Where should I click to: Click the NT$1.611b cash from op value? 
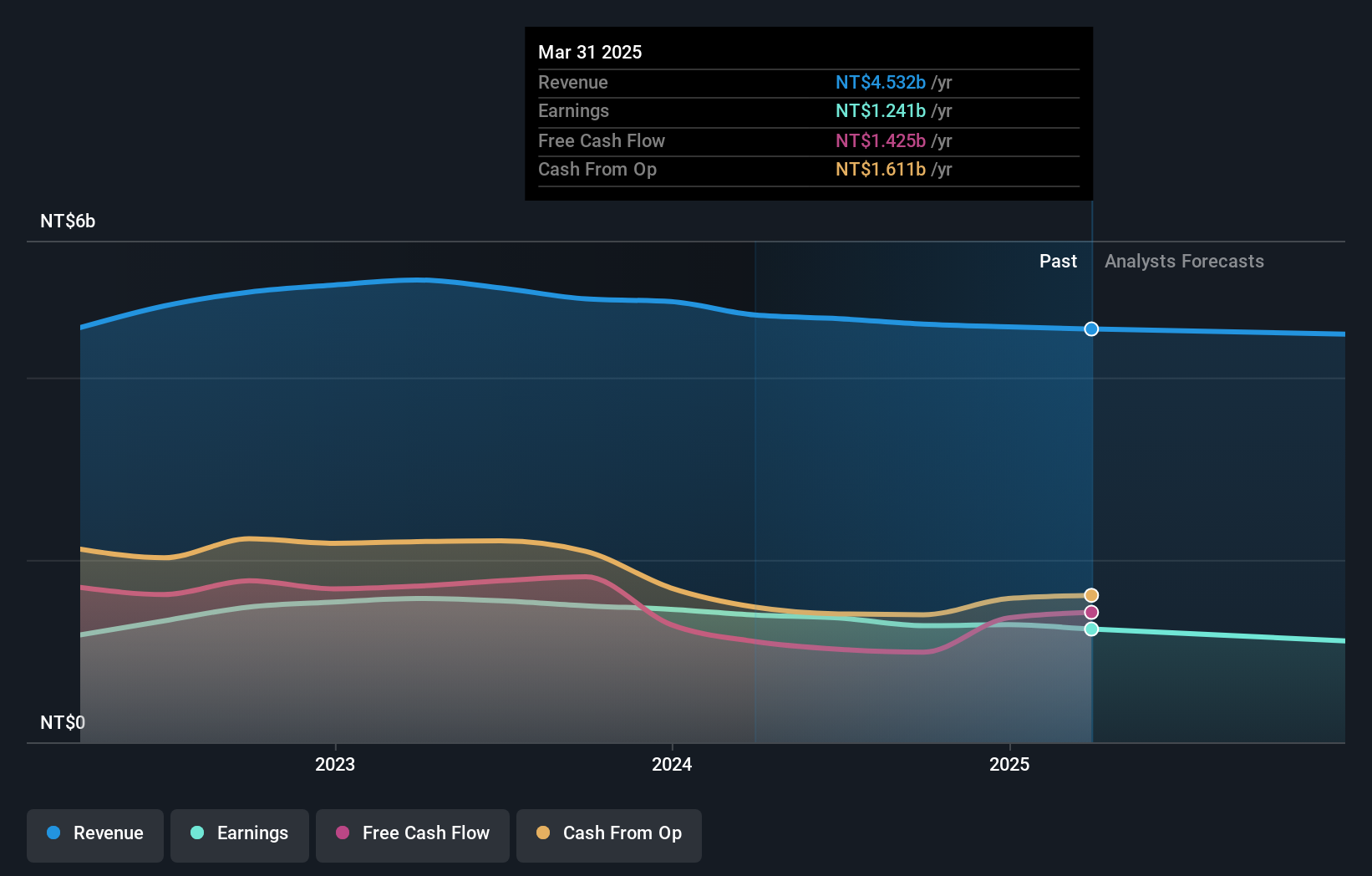881,170
